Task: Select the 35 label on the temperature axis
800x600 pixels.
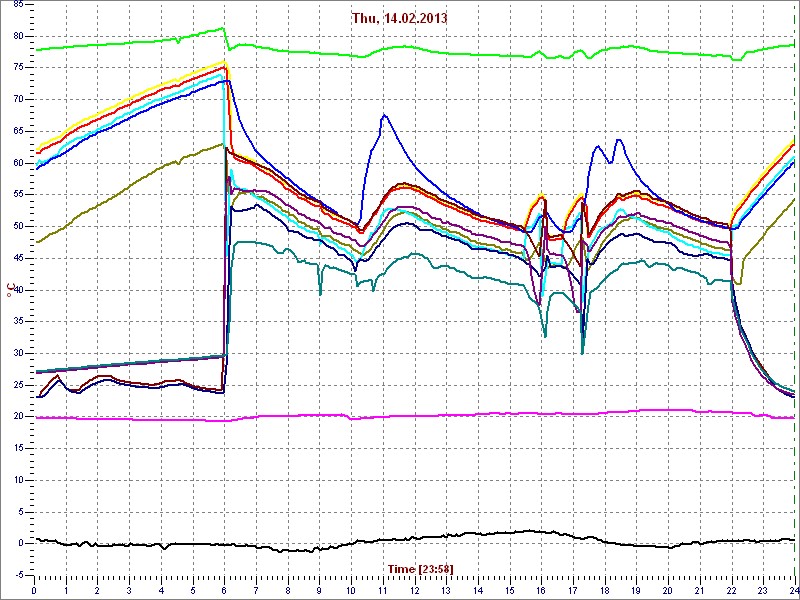Action: point(18,321)
